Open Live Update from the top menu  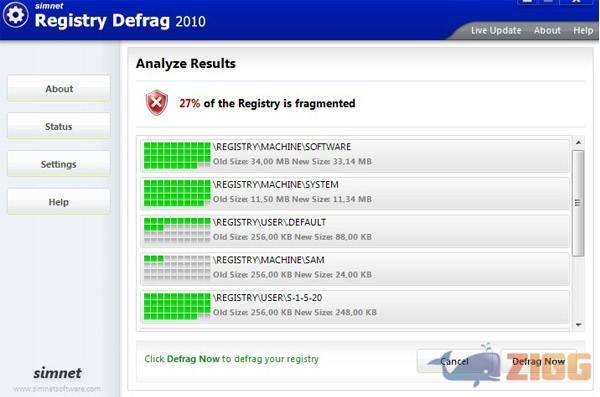[496, 30]
